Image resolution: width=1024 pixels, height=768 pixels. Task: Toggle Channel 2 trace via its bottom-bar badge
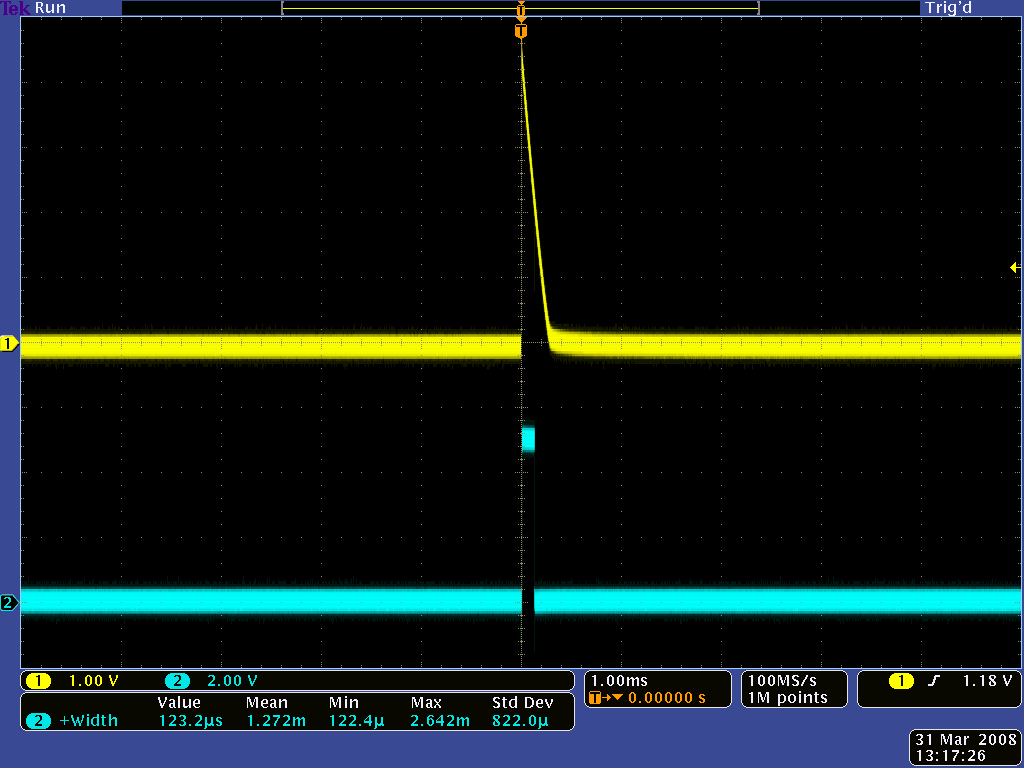pyautogui.click(x=178, y=680)
